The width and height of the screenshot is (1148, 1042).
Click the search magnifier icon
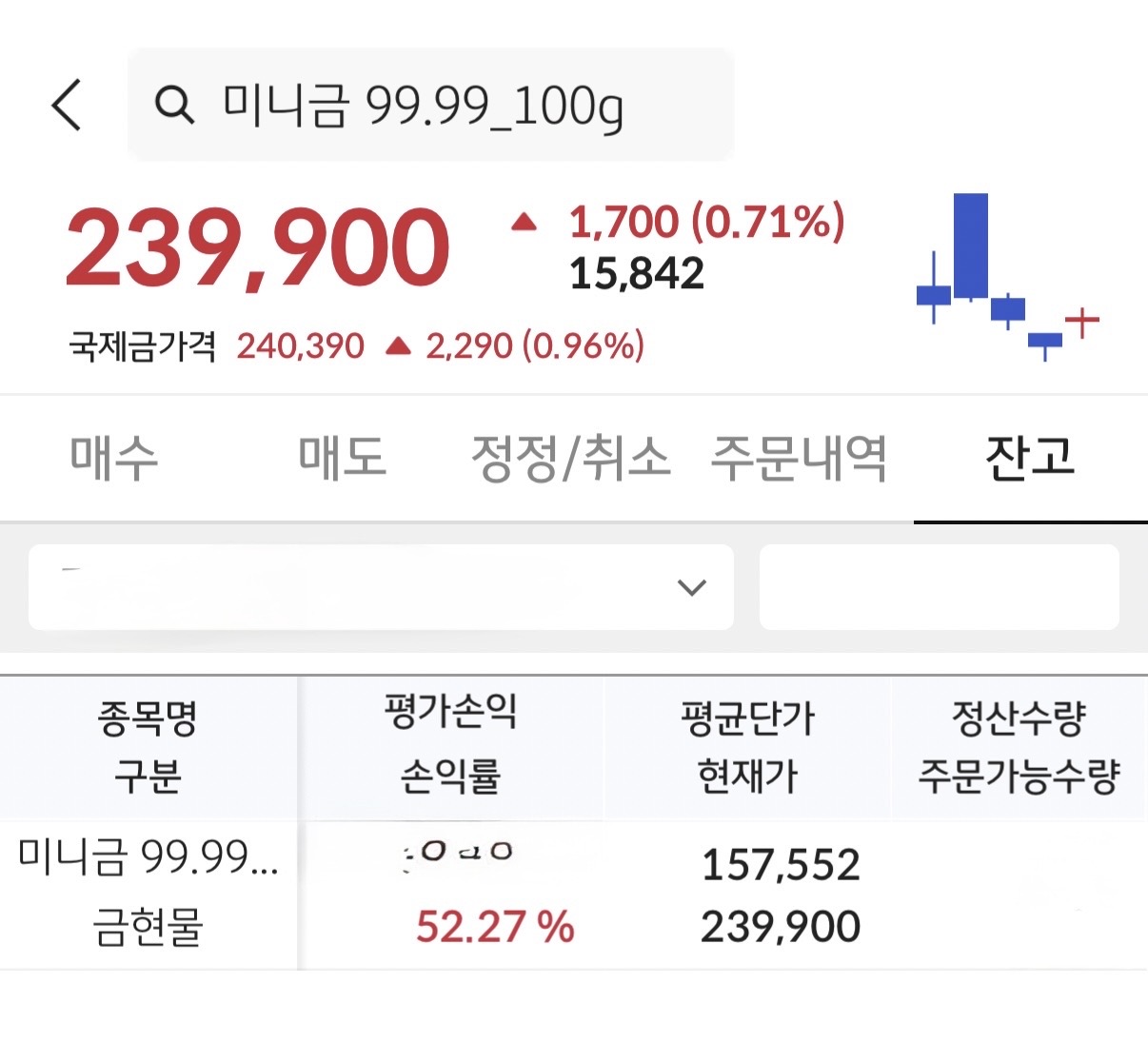(x=174, y=105)
